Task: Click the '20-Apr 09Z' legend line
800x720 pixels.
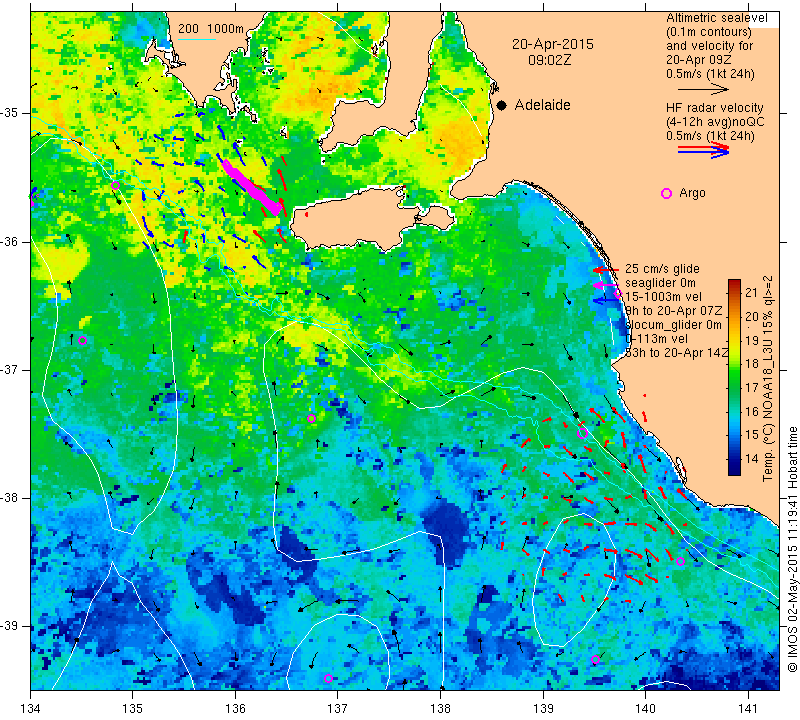Action: (699, 60)
